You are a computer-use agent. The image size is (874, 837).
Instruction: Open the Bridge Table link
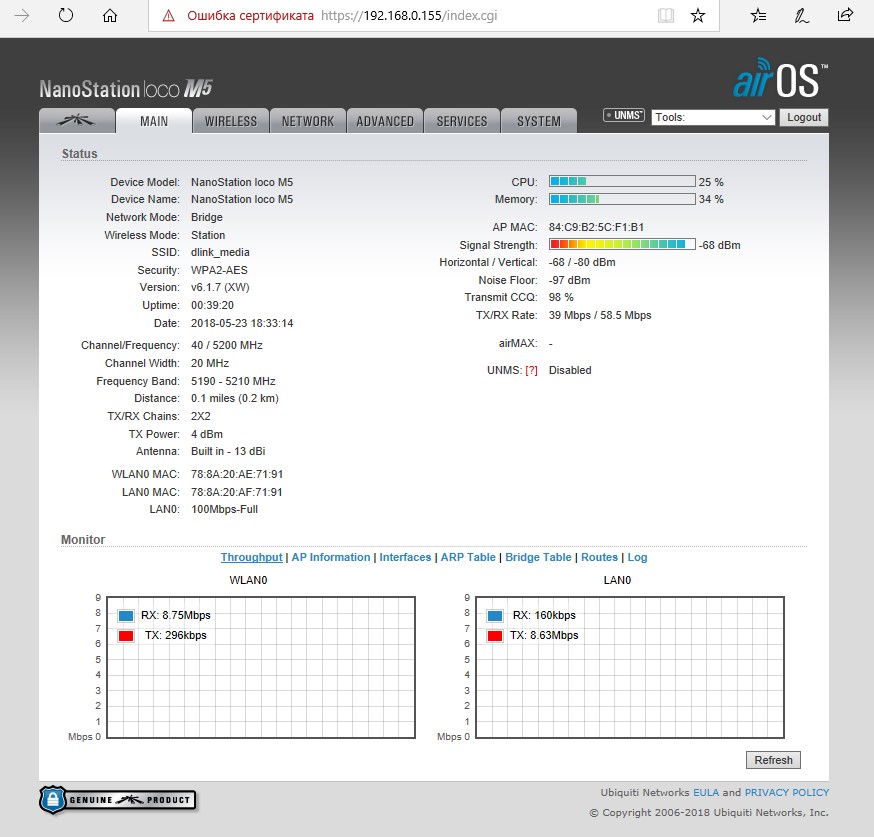tap(538, 557)
